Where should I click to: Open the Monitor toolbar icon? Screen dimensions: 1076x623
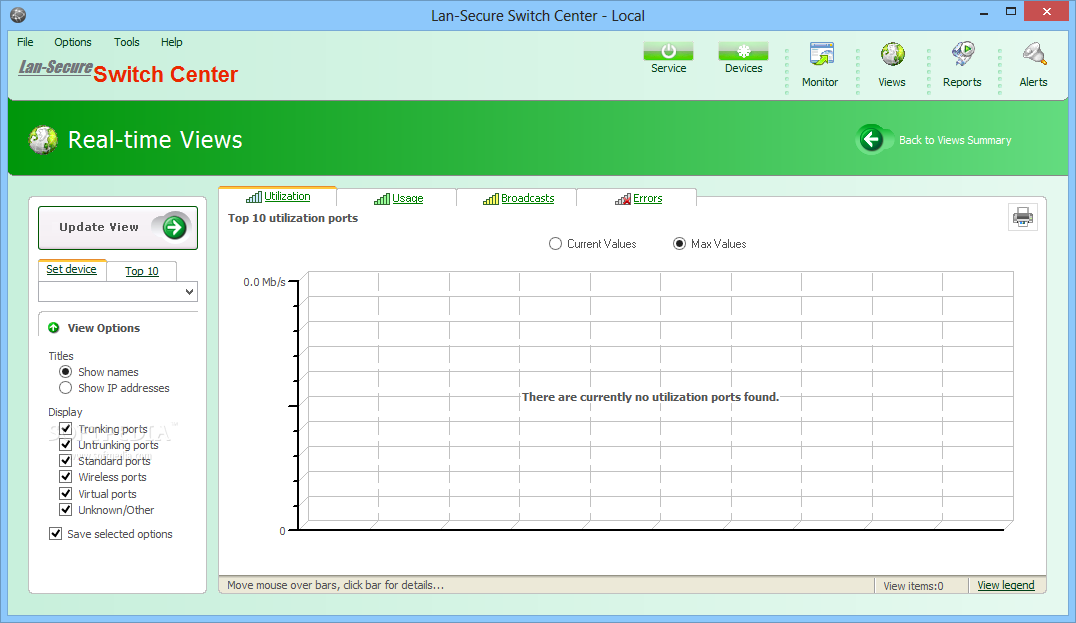(x=821, y=54)
